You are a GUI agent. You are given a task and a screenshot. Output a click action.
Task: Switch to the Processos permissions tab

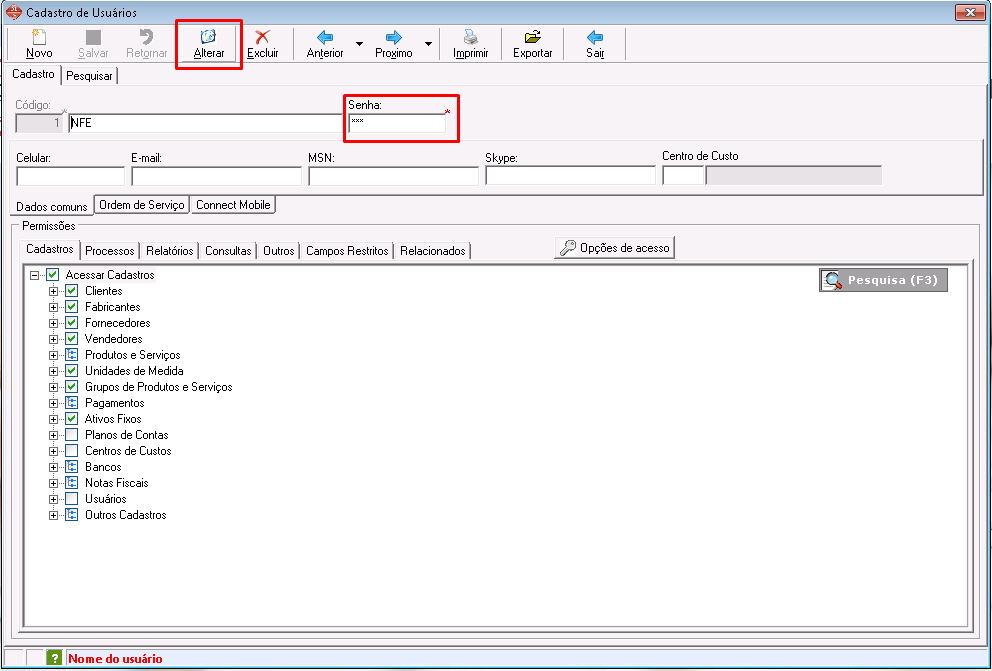pyautogui.click(x=109, y=251)
